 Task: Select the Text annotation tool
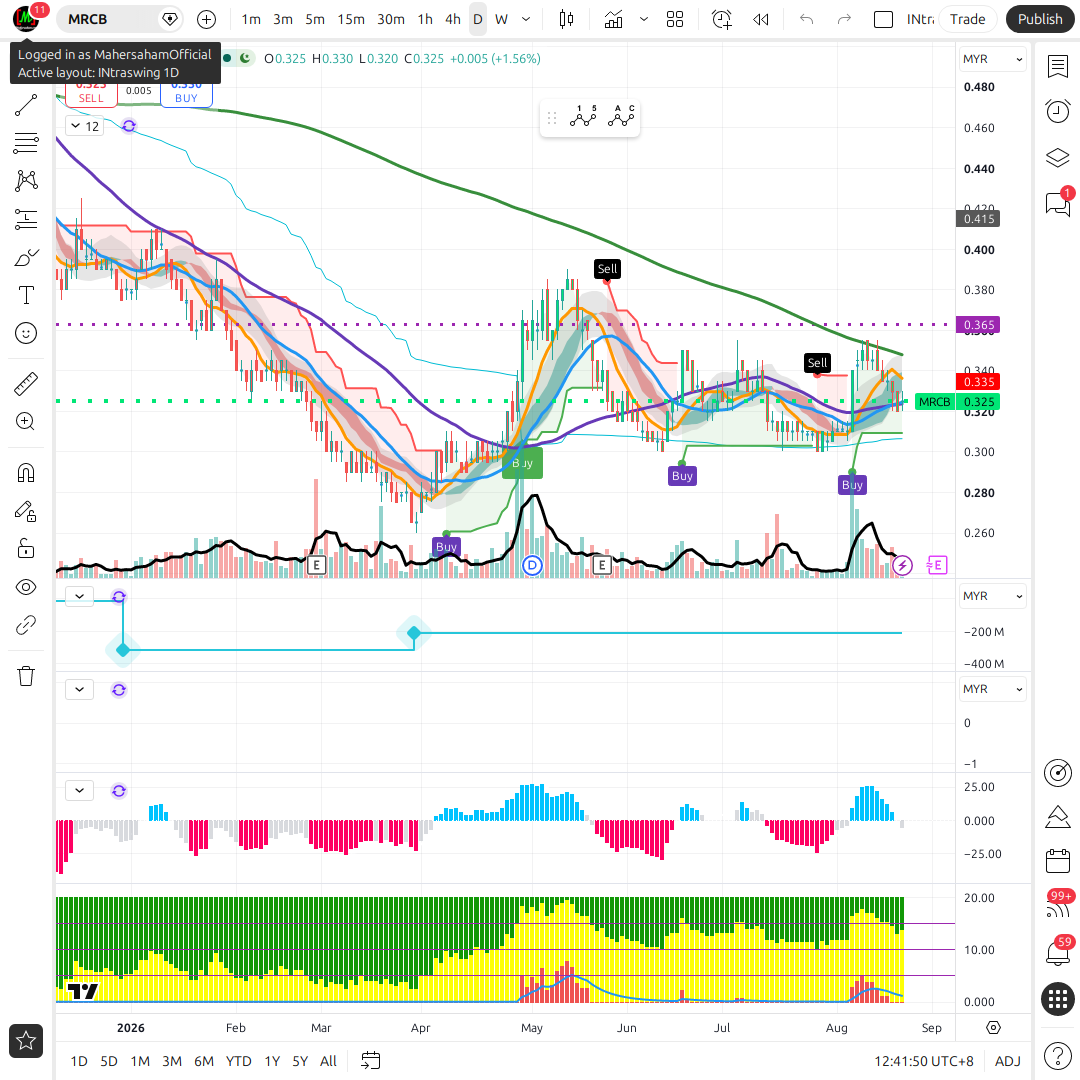pyautogui.click(x=26, y=295)
